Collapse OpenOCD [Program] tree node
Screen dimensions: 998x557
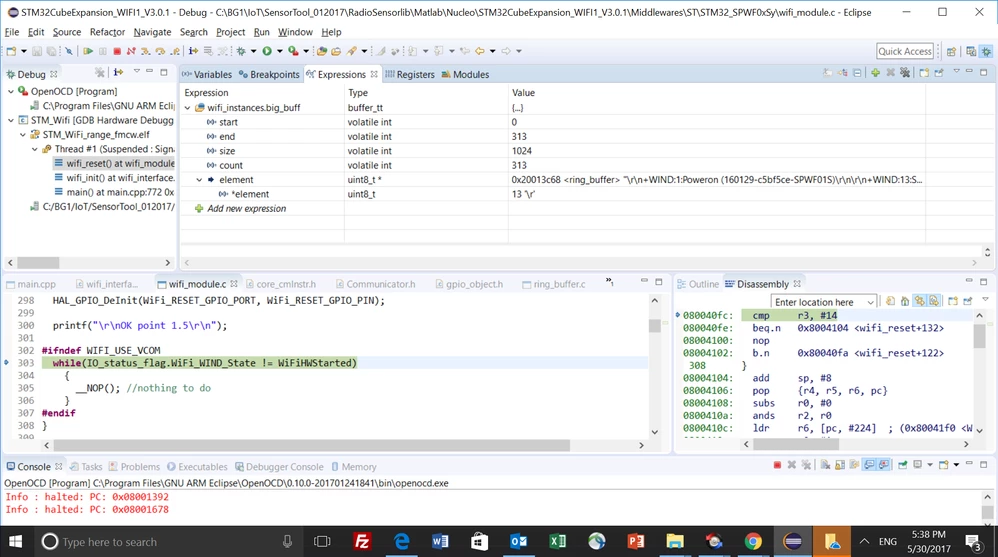(x=11, y=91)
